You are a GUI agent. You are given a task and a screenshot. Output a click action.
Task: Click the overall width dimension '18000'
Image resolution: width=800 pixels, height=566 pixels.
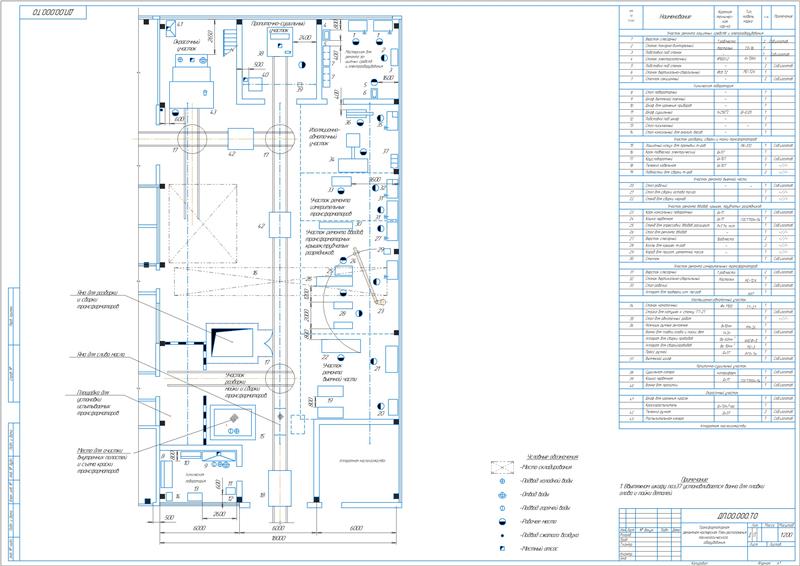coord(279,538)
